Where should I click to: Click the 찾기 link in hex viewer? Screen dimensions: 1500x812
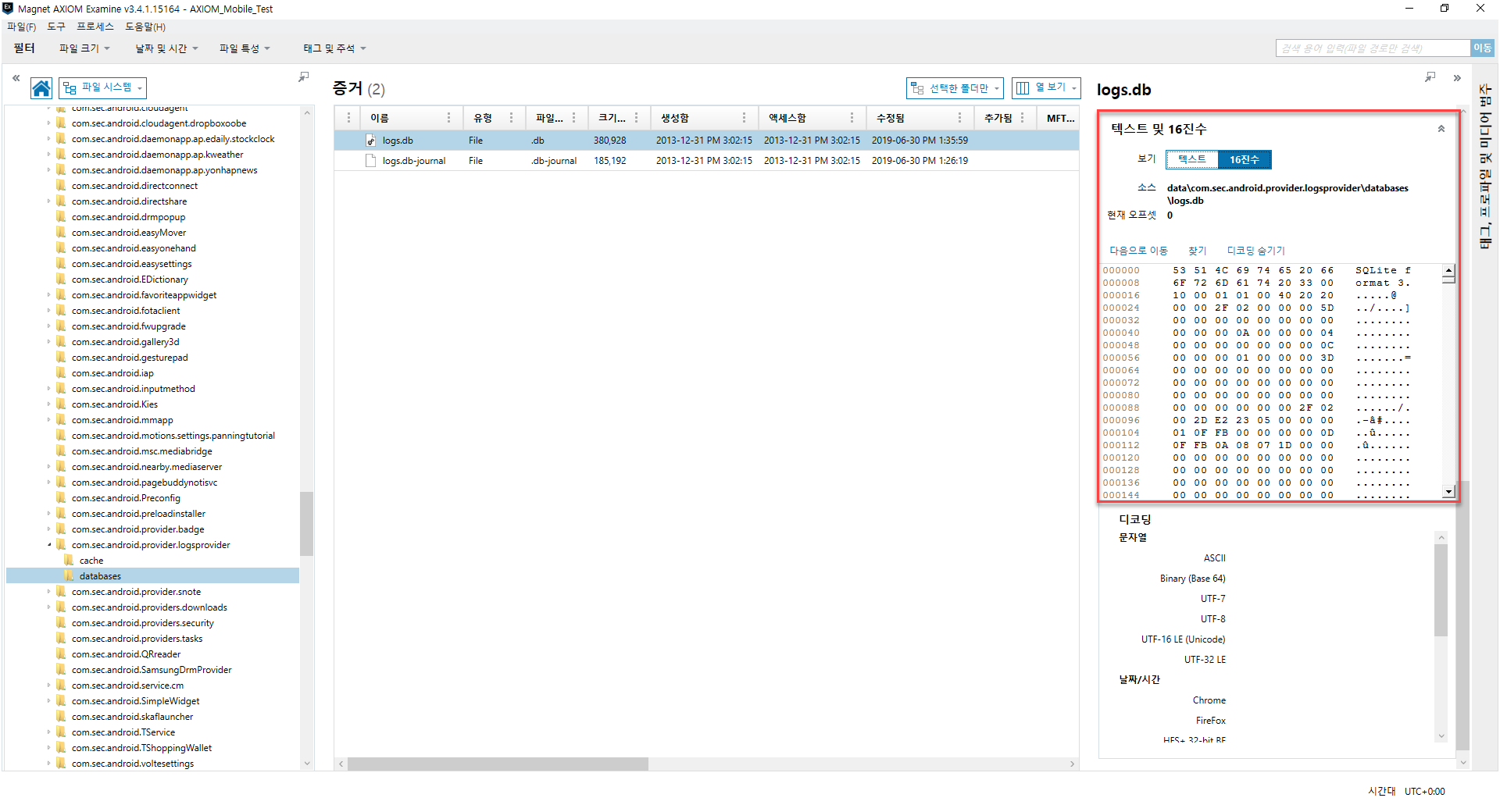(x=1197, y=251)
